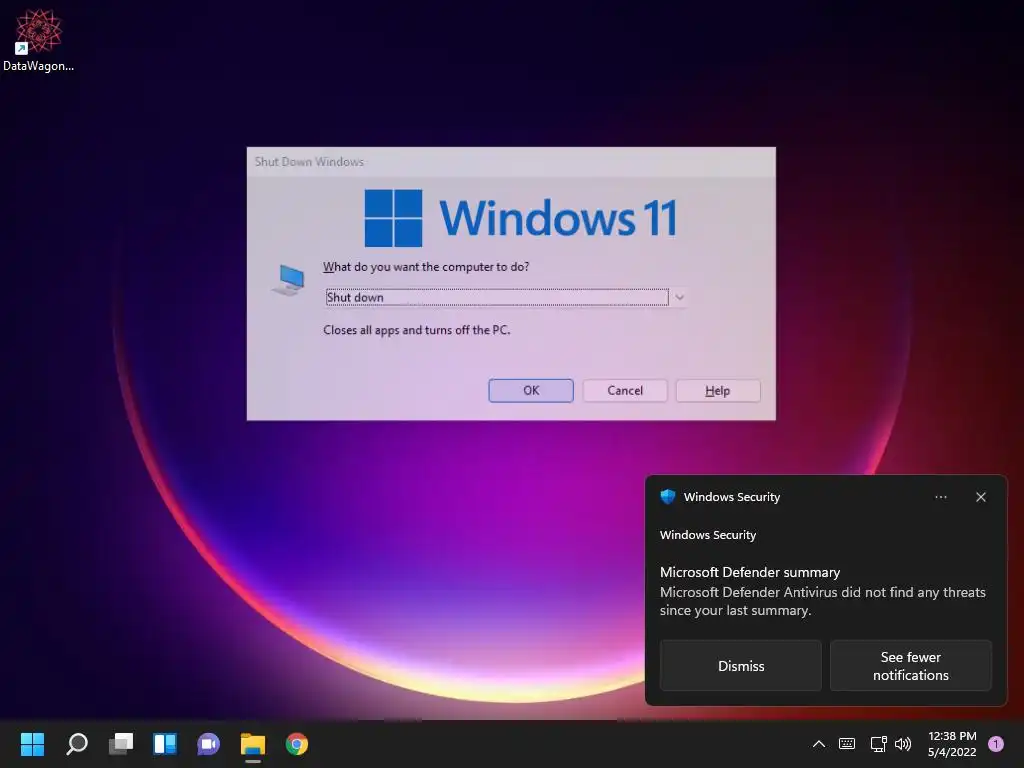Open the touch keyboard tray icon

coord(847,744)
